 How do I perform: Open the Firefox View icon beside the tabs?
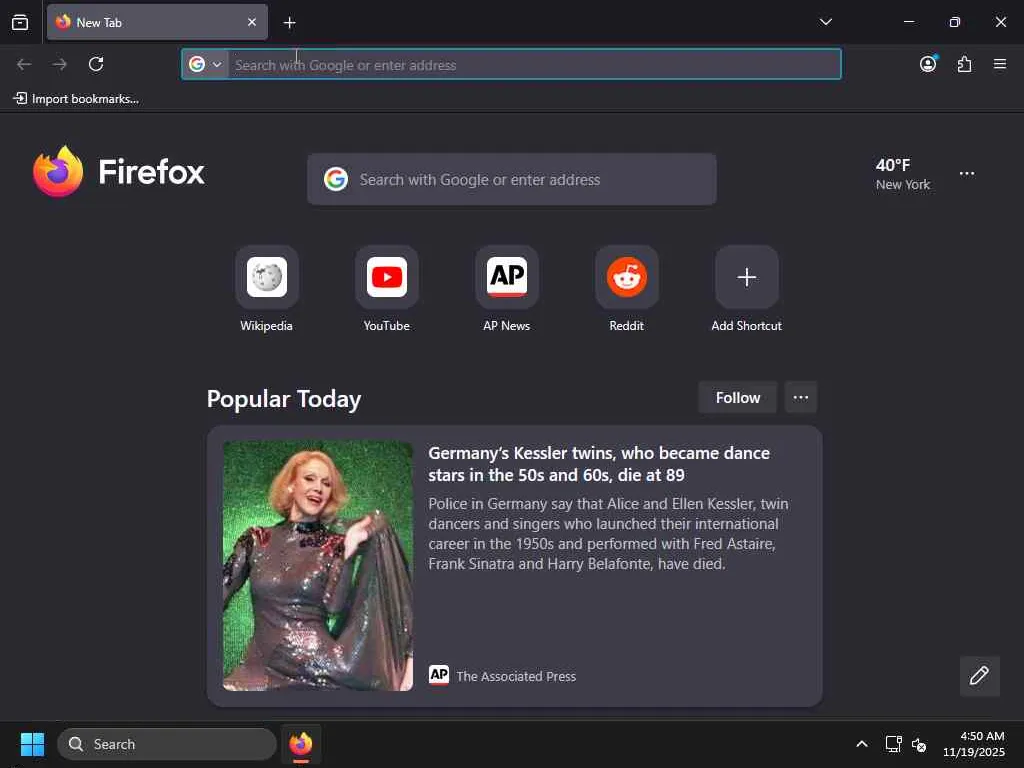tap(20, 22)
